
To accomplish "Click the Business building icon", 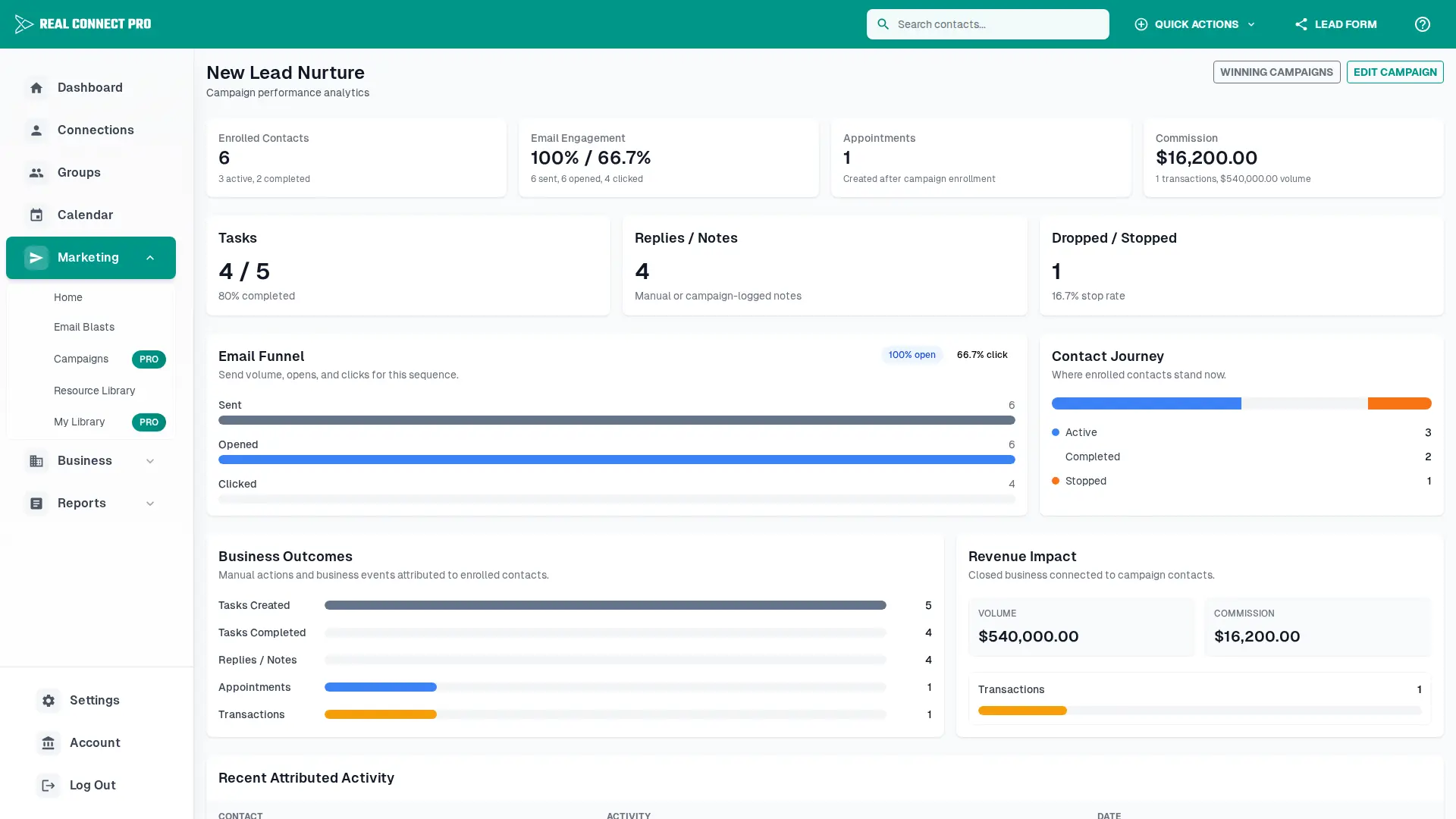I will coord(36,461).
